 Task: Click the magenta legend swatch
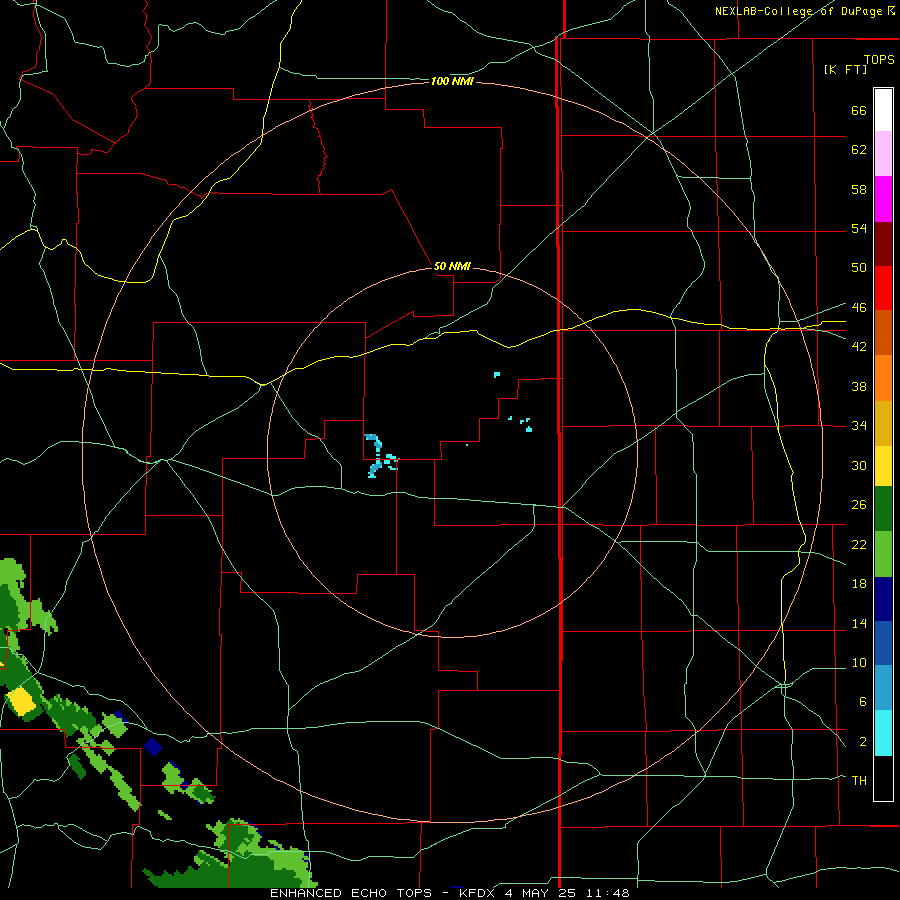(883, 199)
